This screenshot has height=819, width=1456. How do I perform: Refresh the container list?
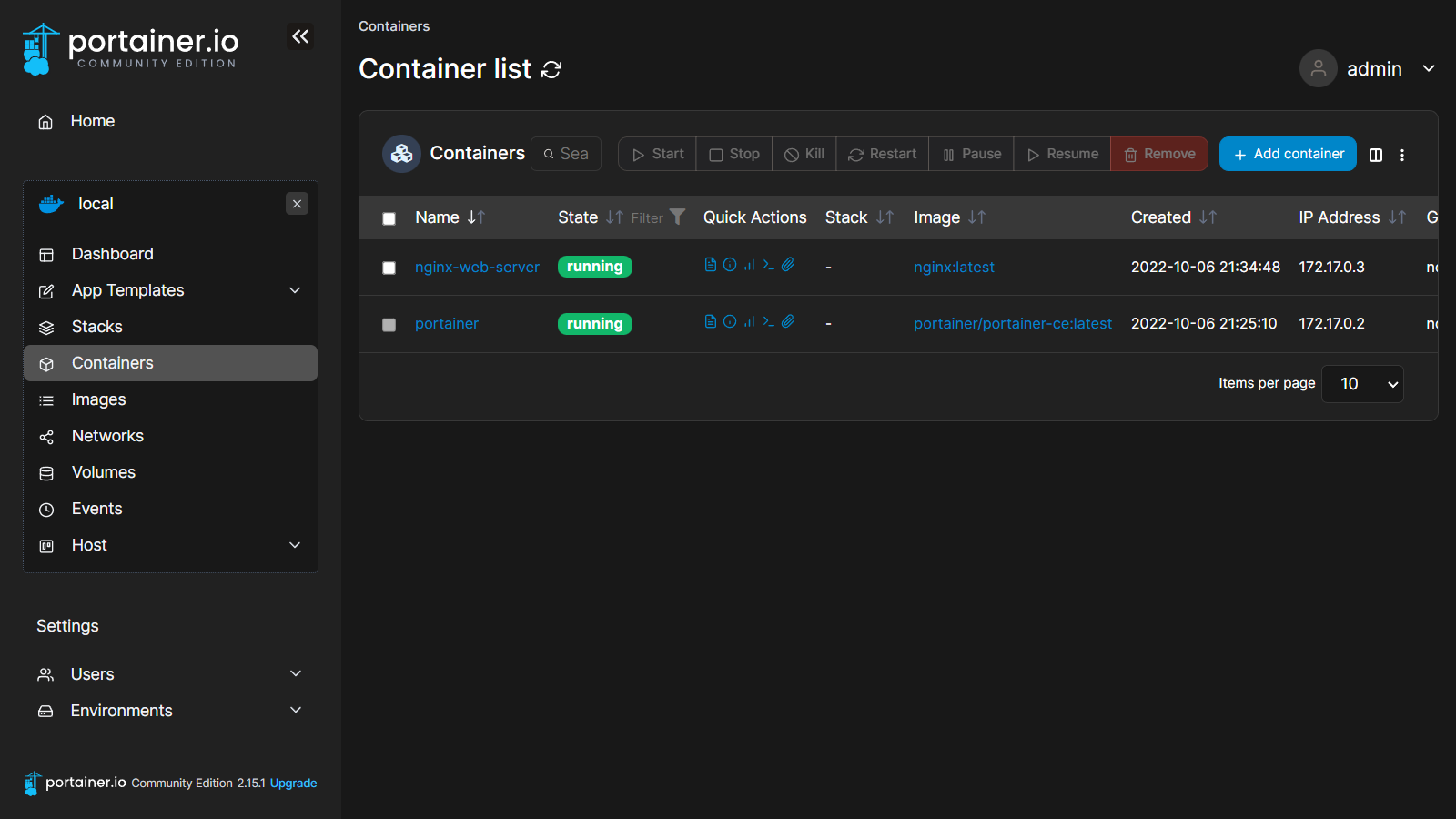point(551,70)
